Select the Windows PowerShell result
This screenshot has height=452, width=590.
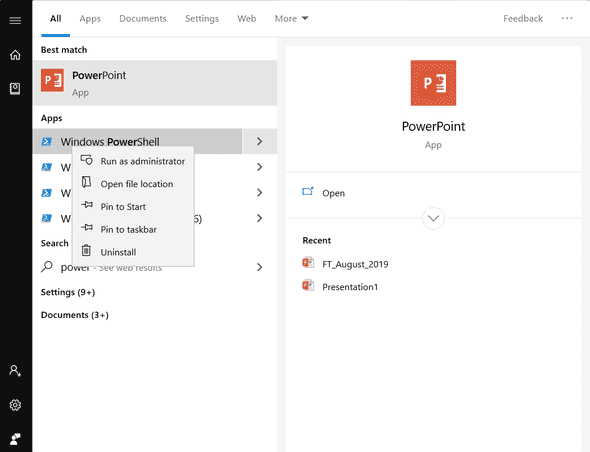click(x=138, y=142)
